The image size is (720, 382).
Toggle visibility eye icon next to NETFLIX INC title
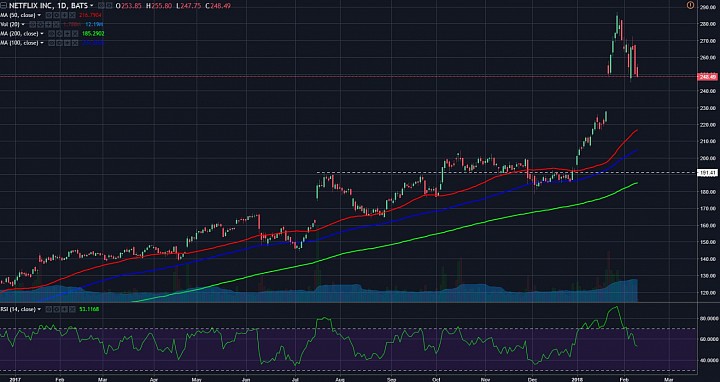click(x=101, y=6)
